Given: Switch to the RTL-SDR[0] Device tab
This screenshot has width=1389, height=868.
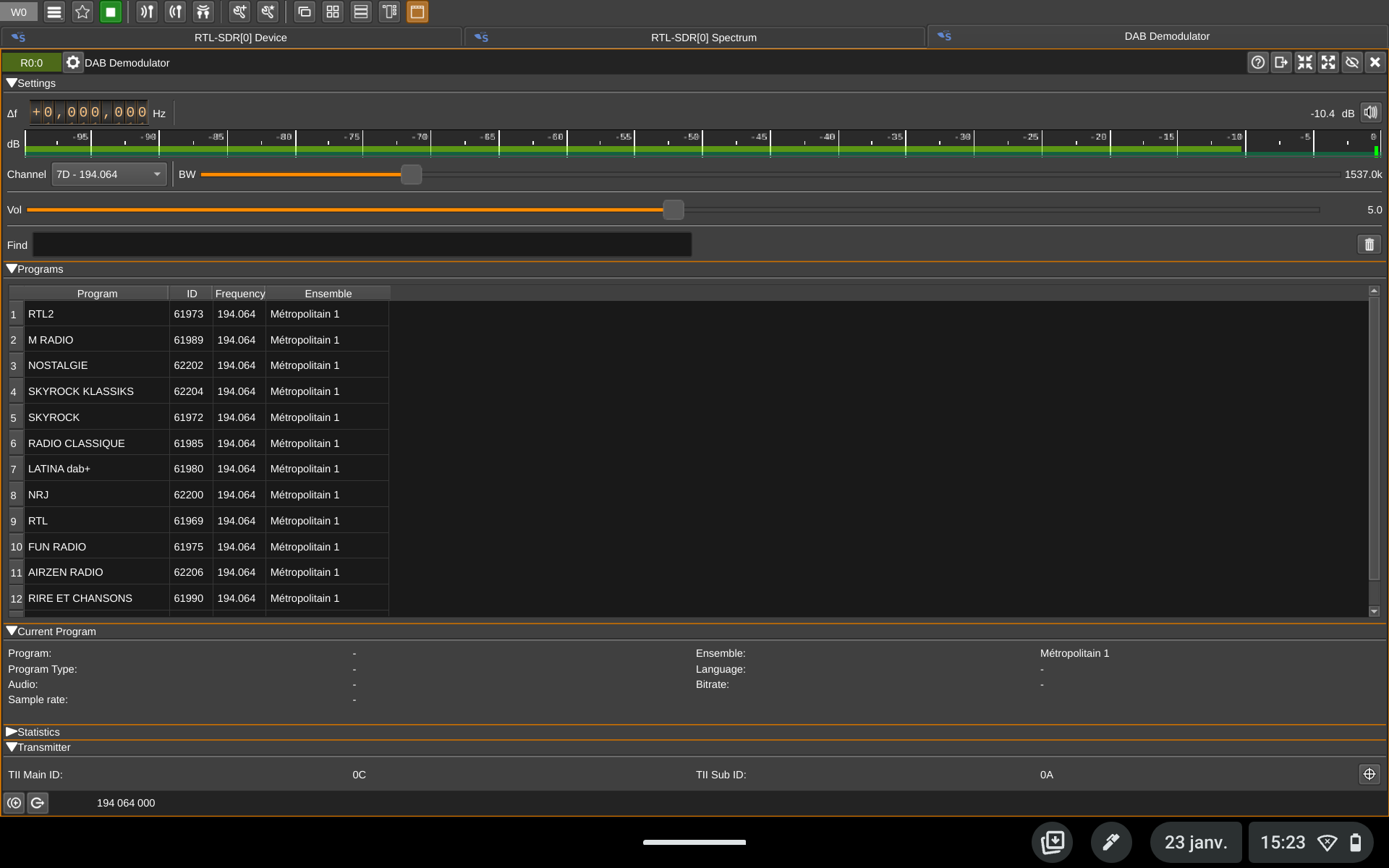Looking at the screenshot, I should pos(231,38).
